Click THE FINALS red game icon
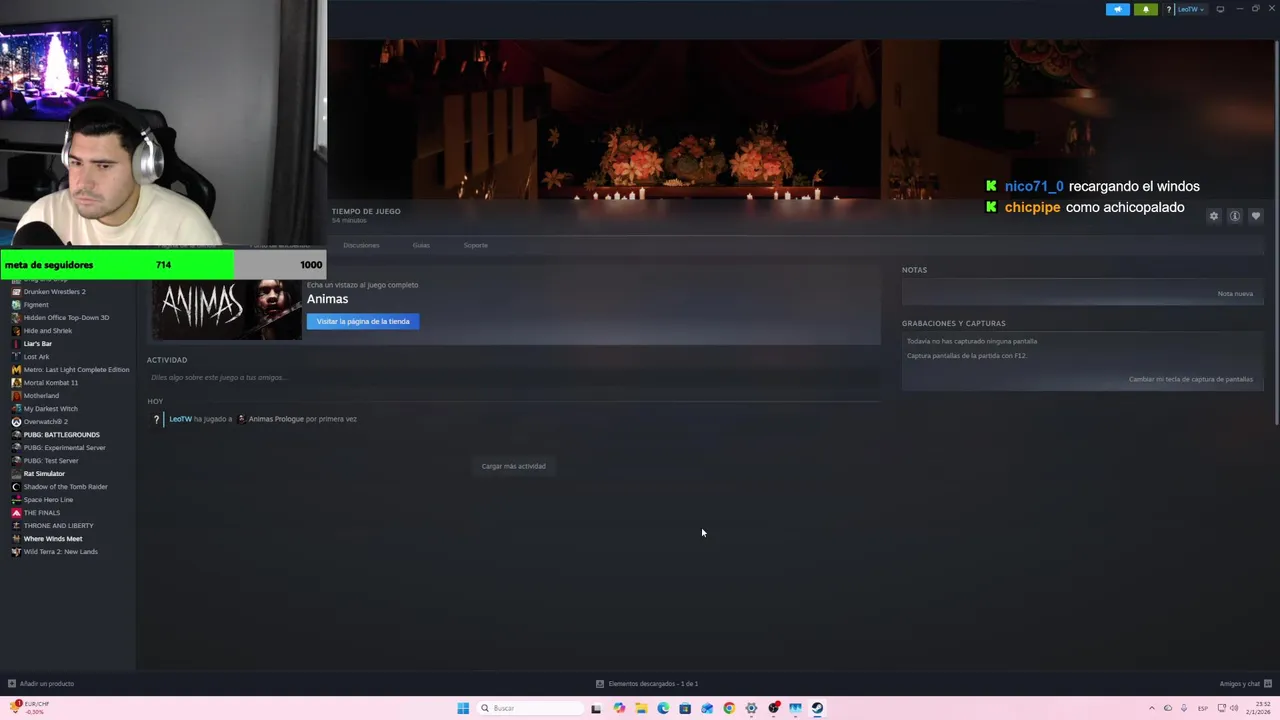This screenshot has width=1280, height=720. click(x=16, y=513)
